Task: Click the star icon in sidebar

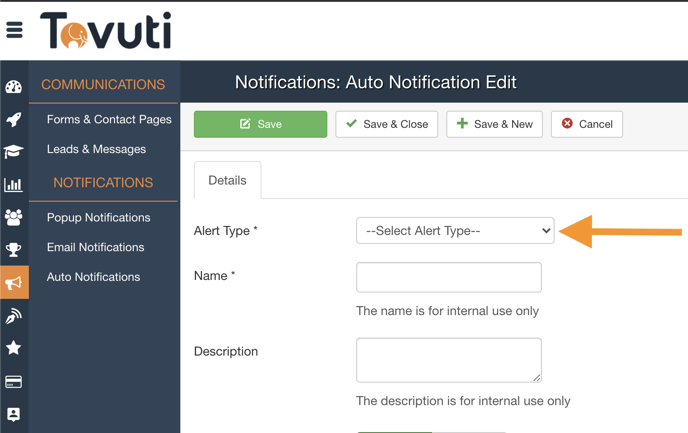Action: click(x=14, y=348)
